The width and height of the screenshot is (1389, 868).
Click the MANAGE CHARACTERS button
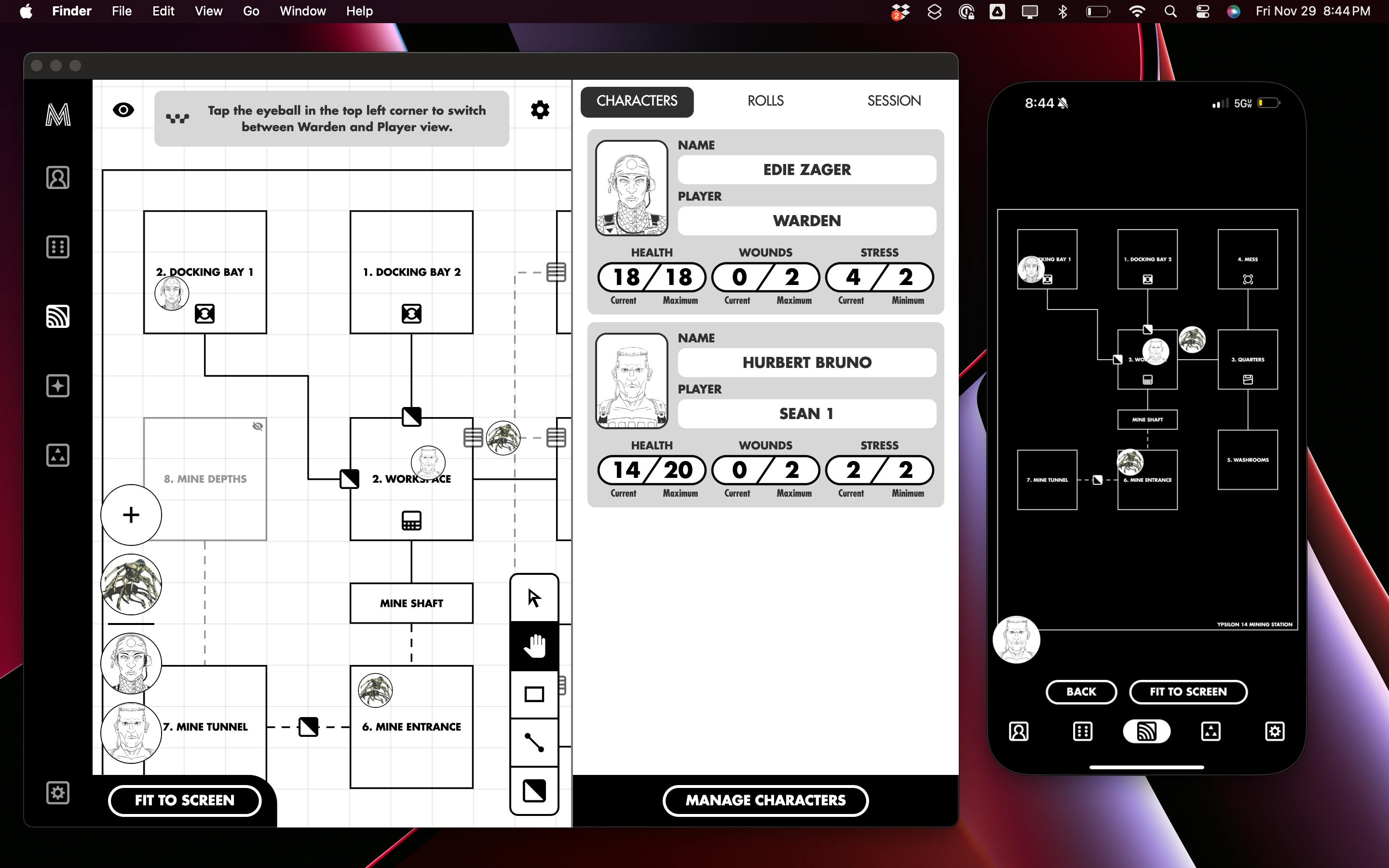tap(765, 800)
